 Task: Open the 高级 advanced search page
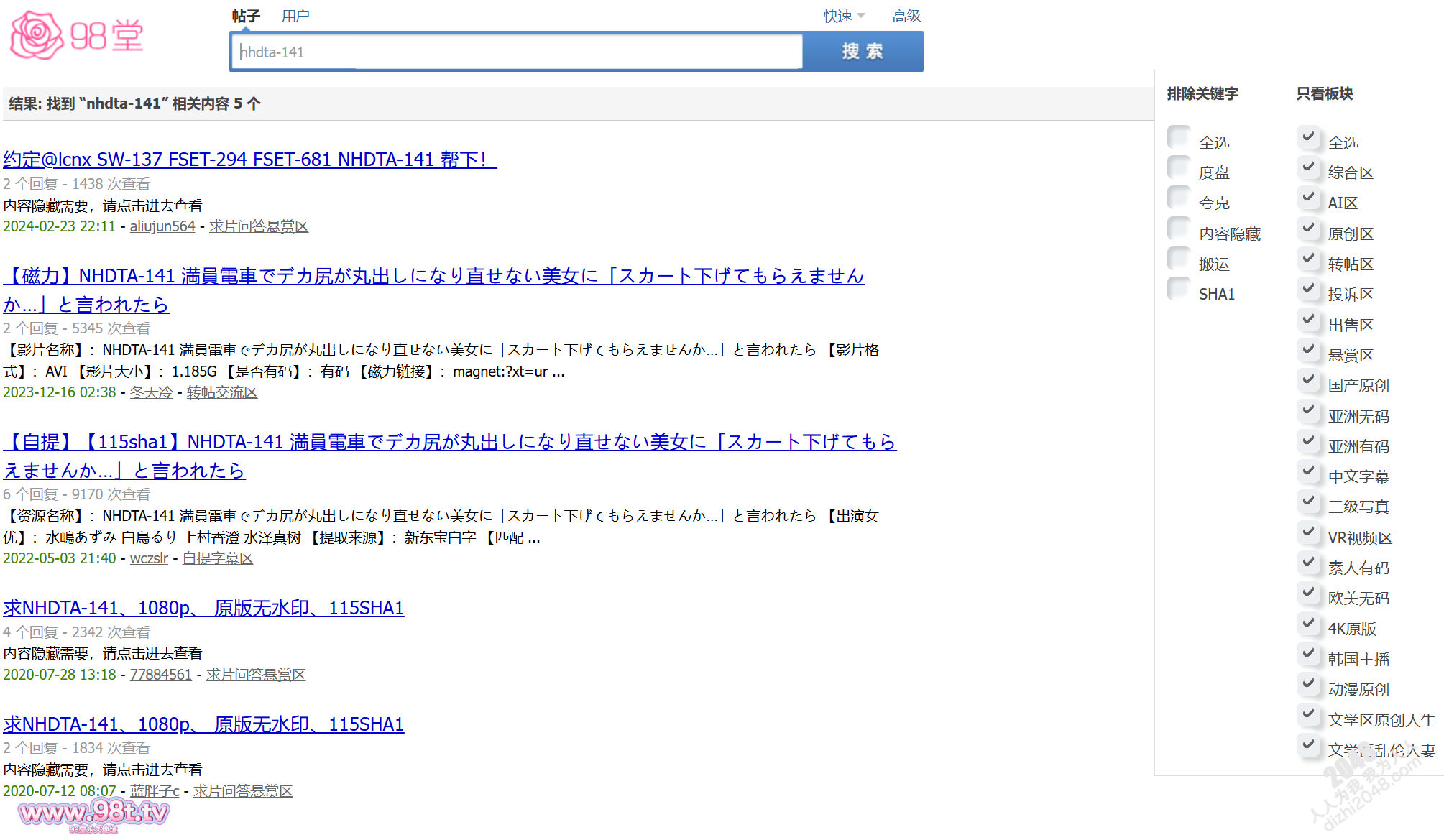click(x=906, y=15)
